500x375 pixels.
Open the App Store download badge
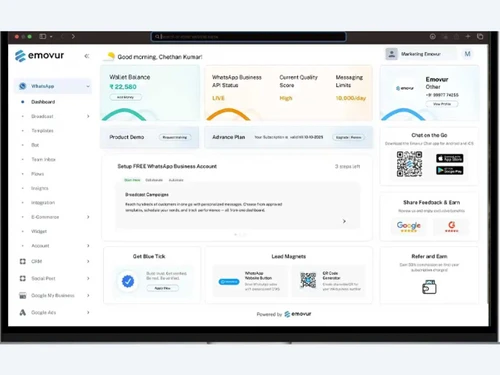(450, 158)
